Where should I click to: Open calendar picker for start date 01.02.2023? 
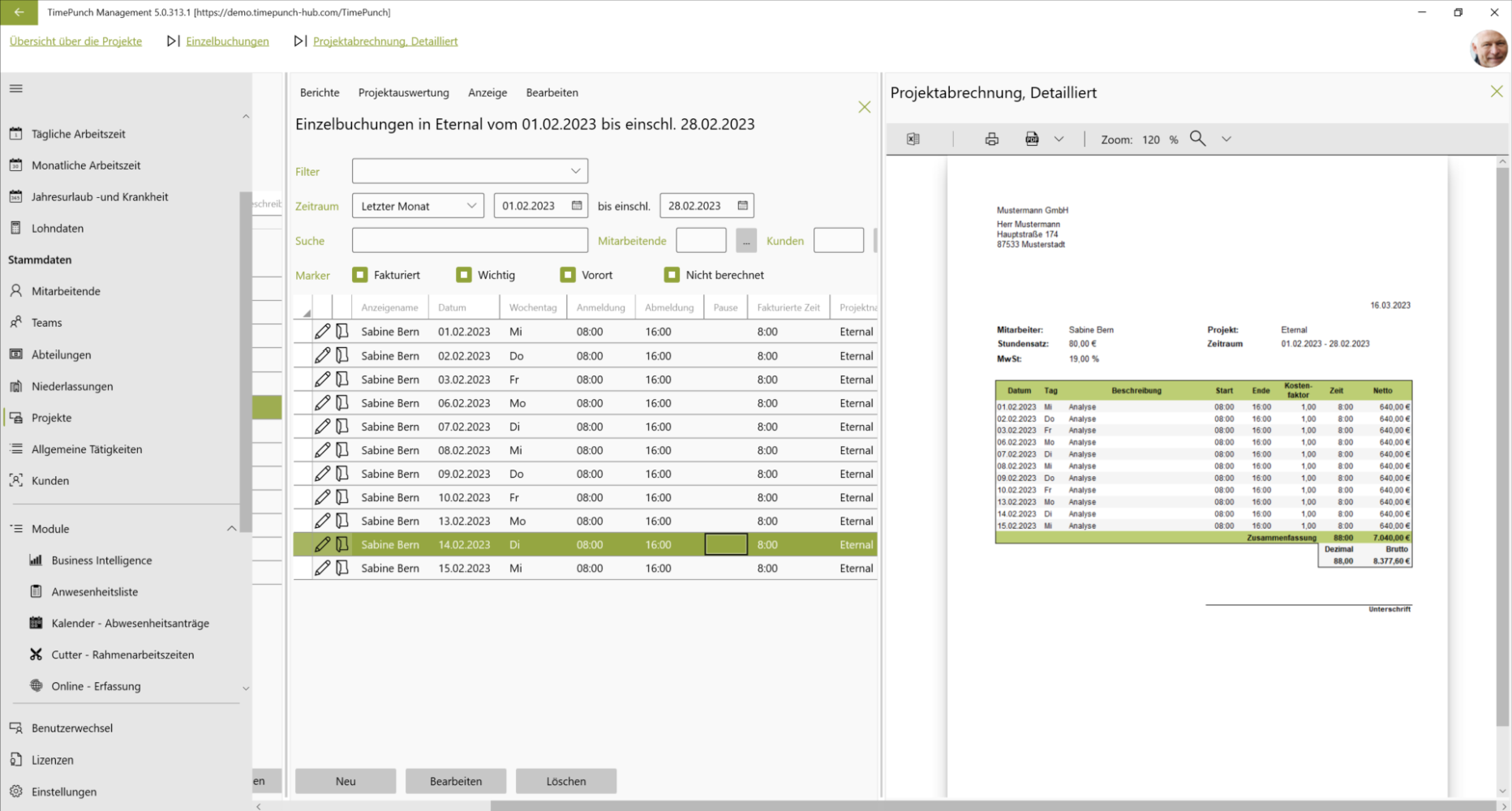[577, 206]
